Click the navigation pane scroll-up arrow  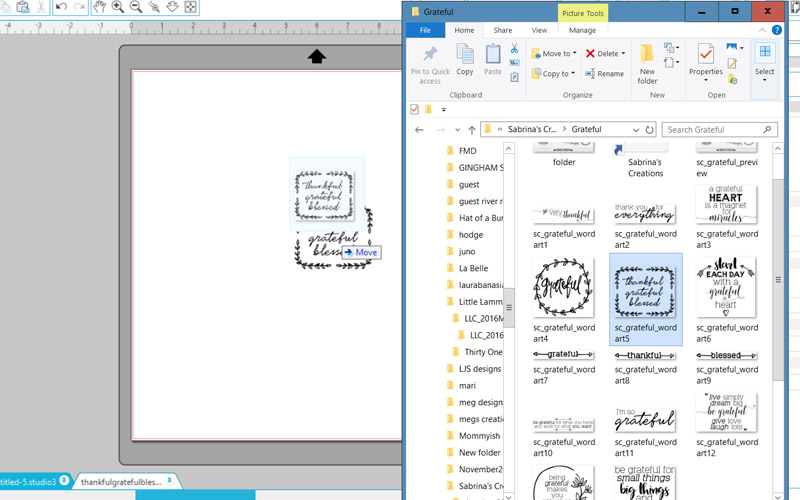coord(509,148)
